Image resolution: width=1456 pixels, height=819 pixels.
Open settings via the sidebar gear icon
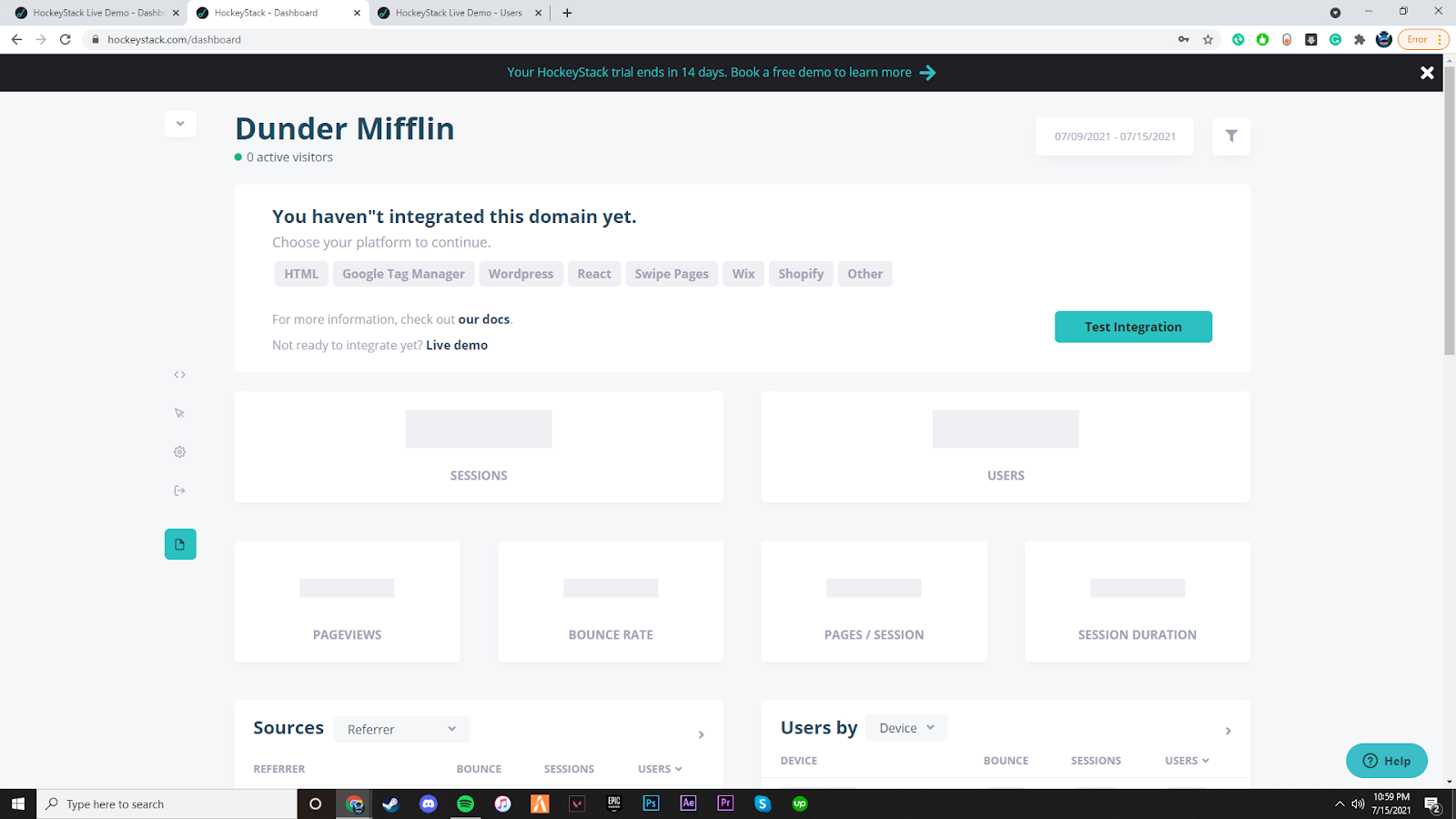tap(180, 452)
